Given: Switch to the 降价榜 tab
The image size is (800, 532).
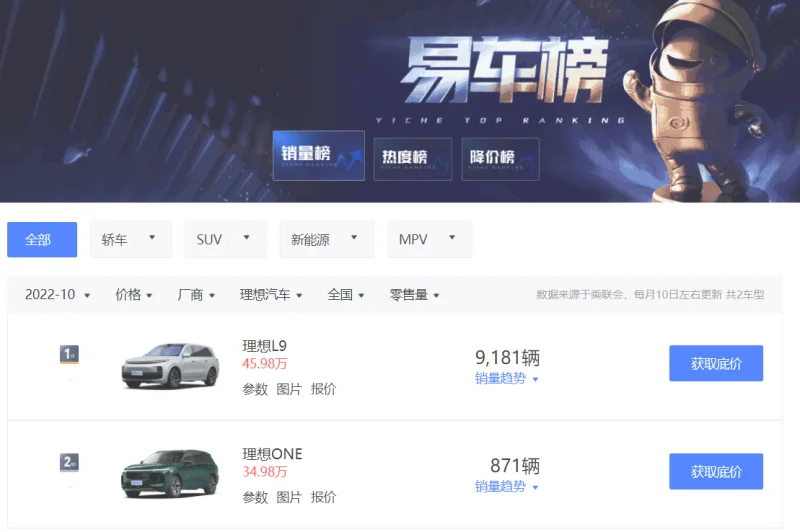Looking at the screenshot, I should coord(501,159).
